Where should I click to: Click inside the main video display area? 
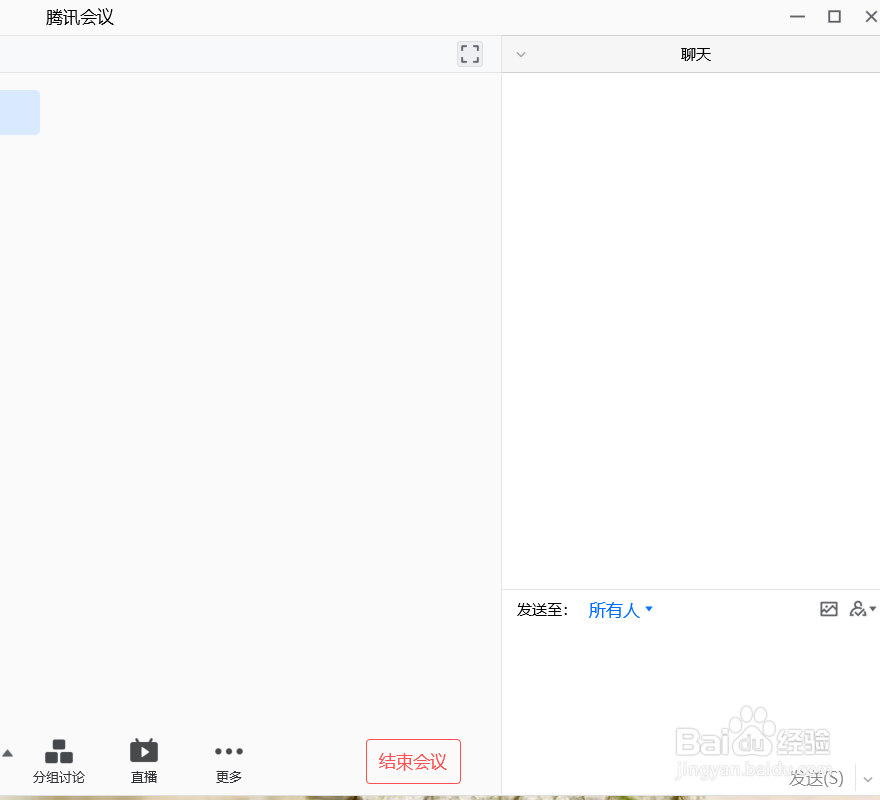pos(250,400)
